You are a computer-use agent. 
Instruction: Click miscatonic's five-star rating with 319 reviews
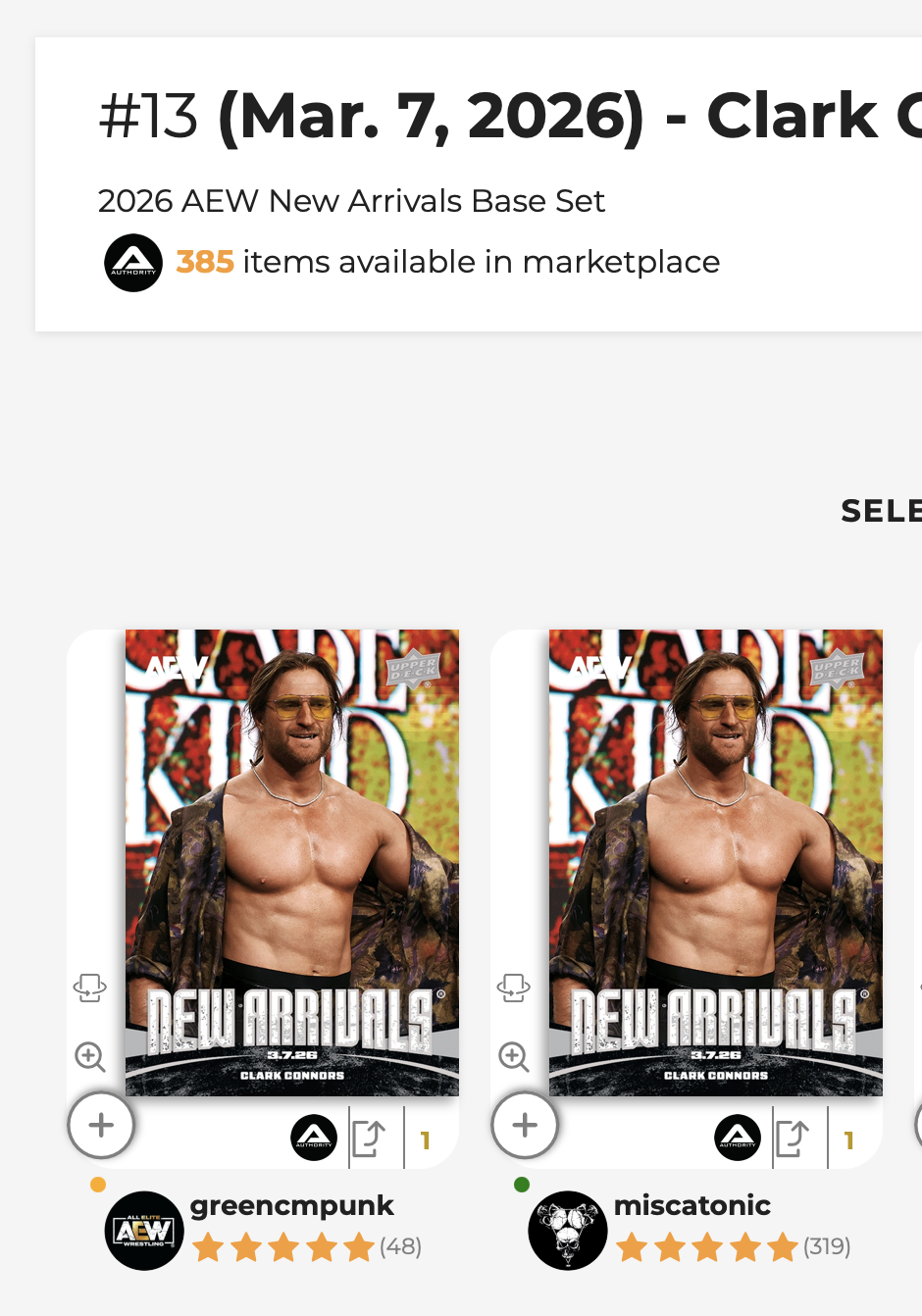pyautogui.click(x=732, y=1247)
